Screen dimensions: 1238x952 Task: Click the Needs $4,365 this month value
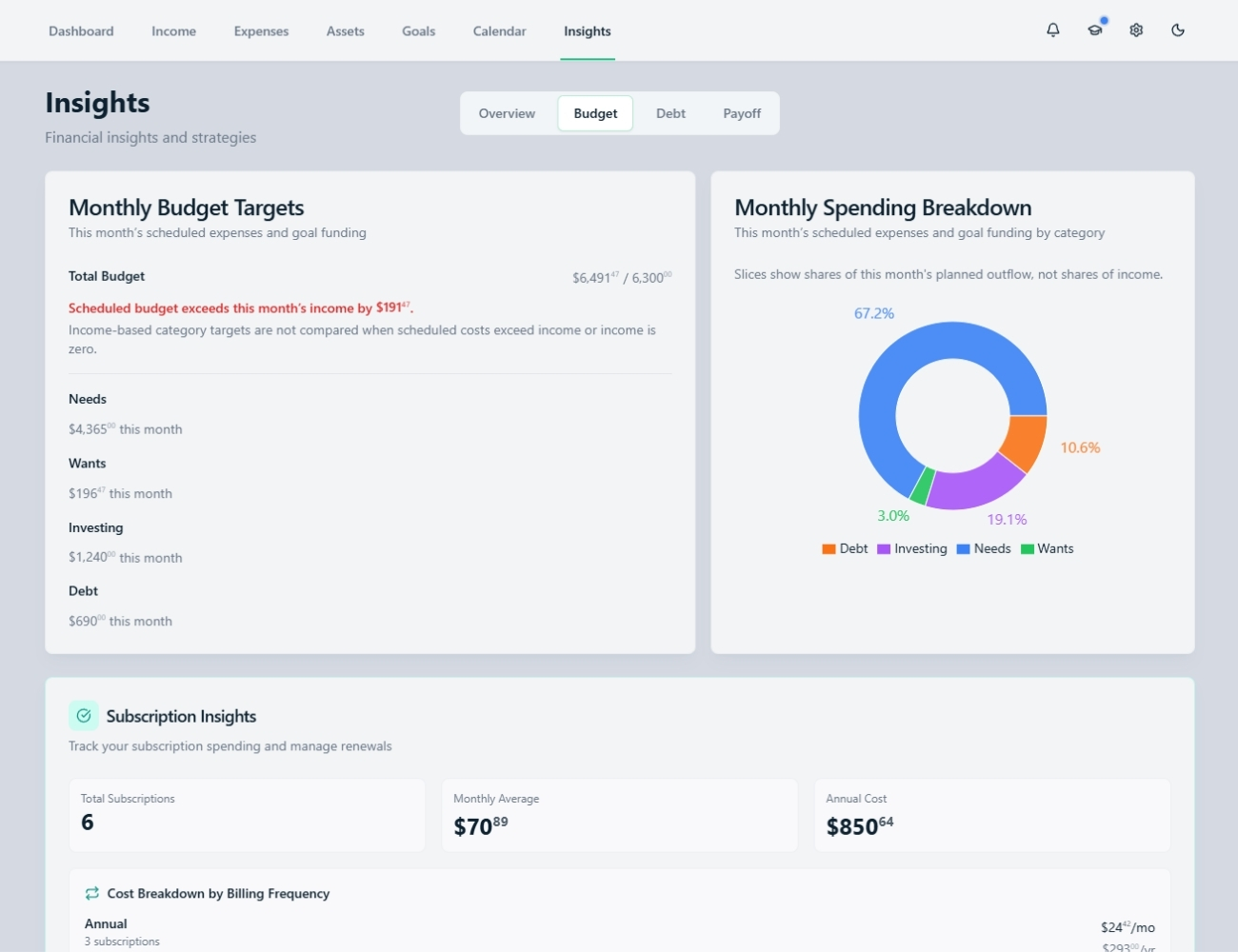coord(125,429)
